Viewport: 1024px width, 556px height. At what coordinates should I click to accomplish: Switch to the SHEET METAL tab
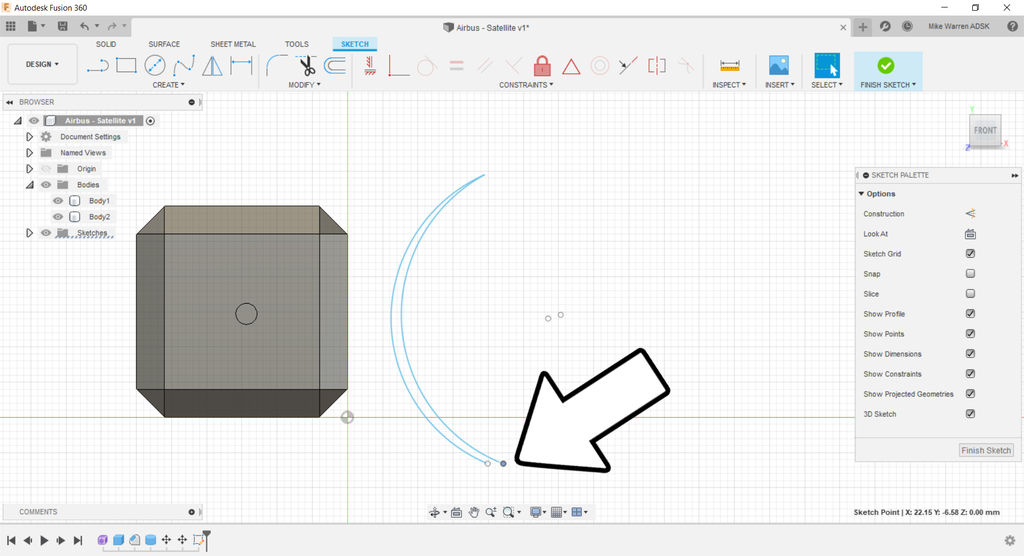coord(233,44)
